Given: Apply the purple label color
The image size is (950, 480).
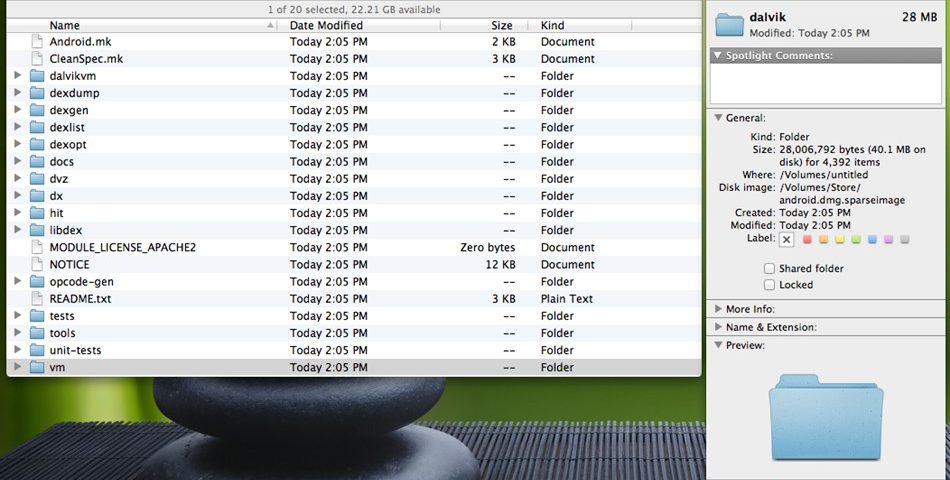Looking at the screenshot, I should click(x=889, y=239).
